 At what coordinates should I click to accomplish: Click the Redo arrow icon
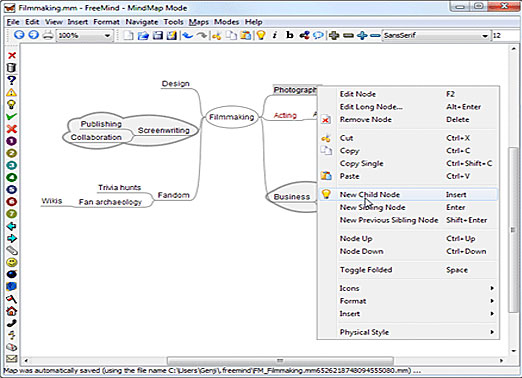202,35
